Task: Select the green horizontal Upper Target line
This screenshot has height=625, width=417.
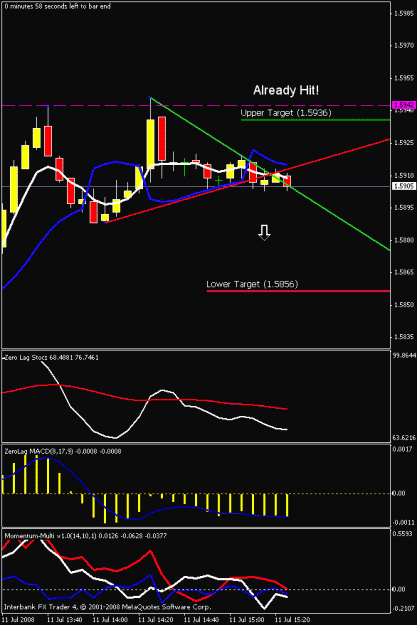Action: point(315,120)
